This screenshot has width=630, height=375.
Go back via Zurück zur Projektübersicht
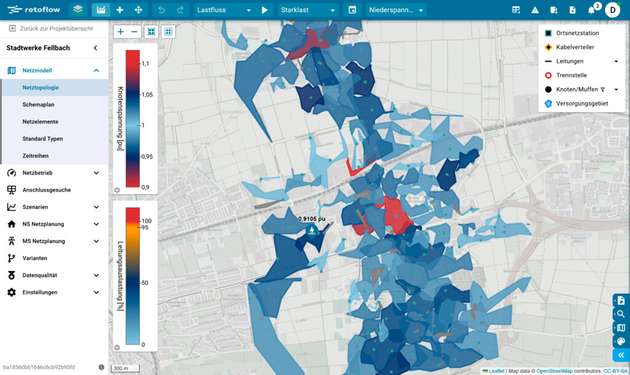tap(51, 28)
